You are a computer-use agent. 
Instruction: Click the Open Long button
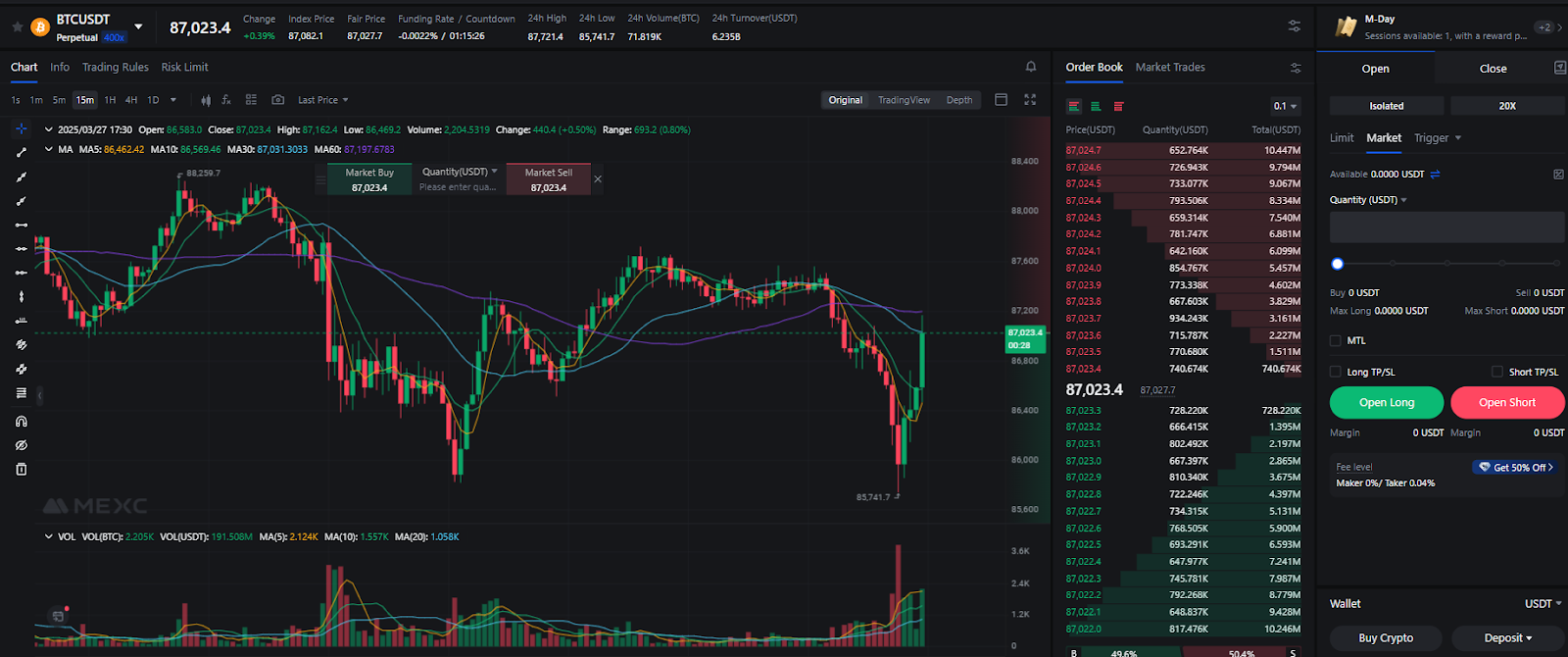pyautogui.click(x=1387, y=403)
